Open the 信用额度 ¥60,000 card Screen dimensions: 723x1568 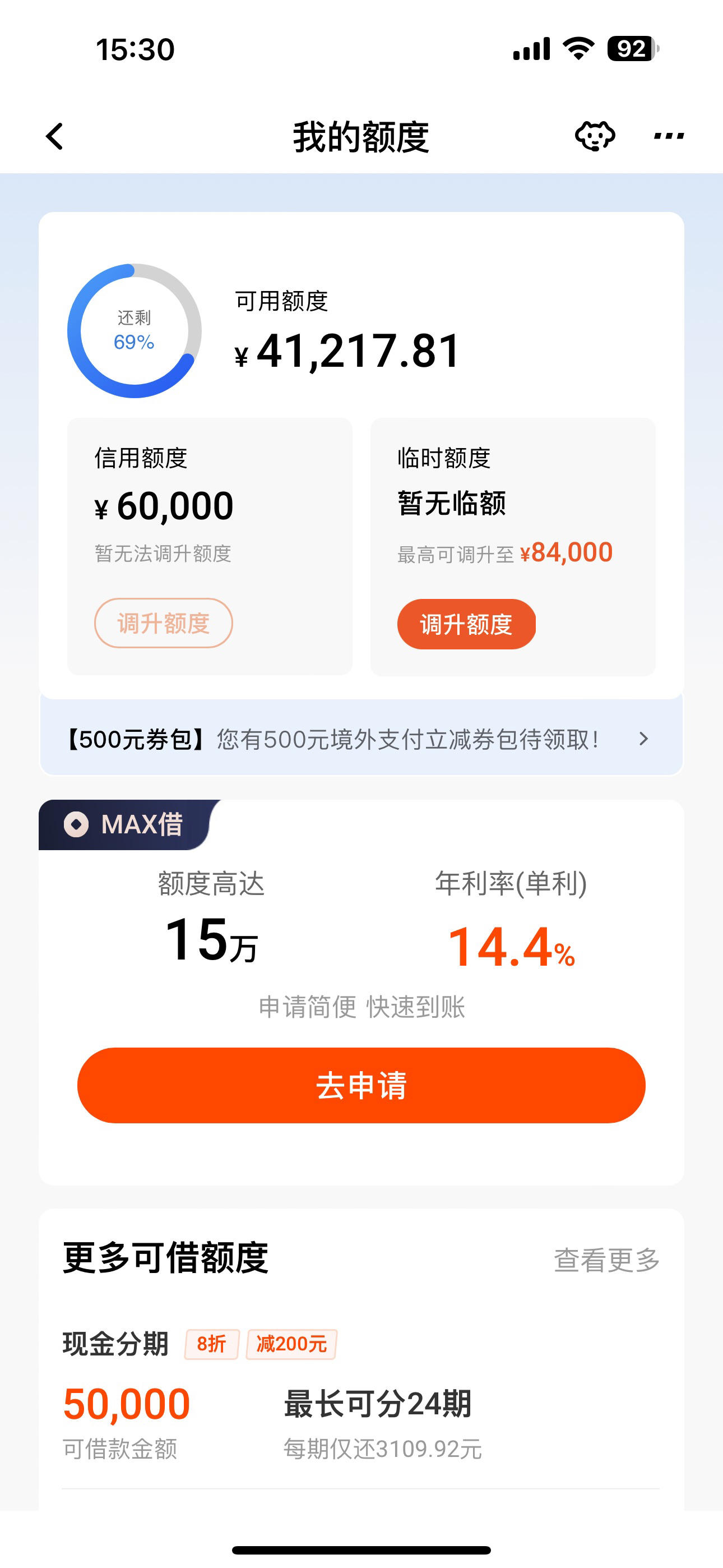click(x=210, y=546)
